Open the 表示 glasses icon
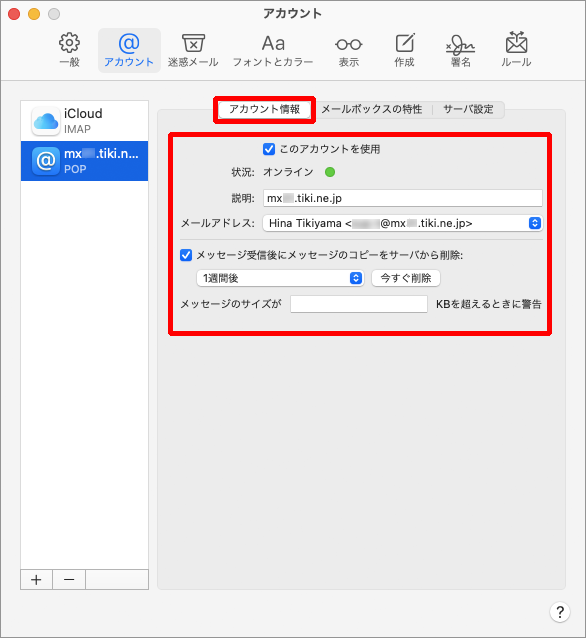The image size is (586, 638). [349, 44]
